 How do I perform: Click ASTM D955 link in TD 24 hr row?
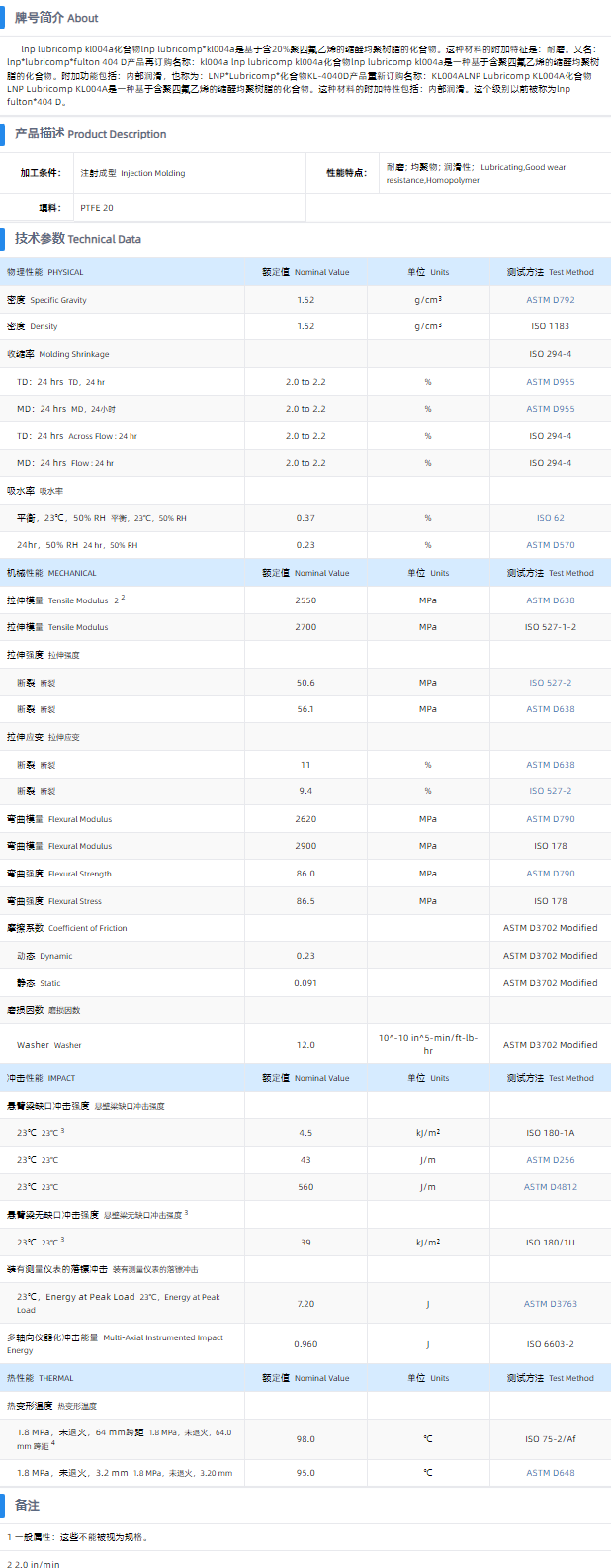pos(550,382)
